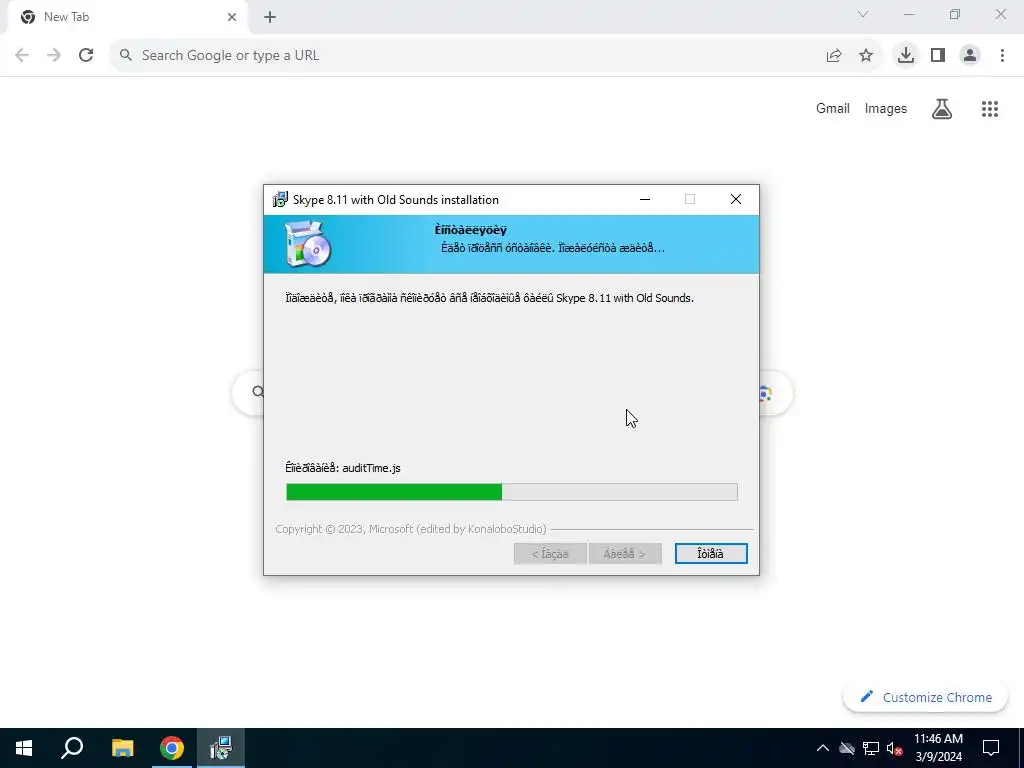The height and width of the screenshot is (768, 1024).
Task: Close the New Tab tab
Action: [x=231, y=17]
